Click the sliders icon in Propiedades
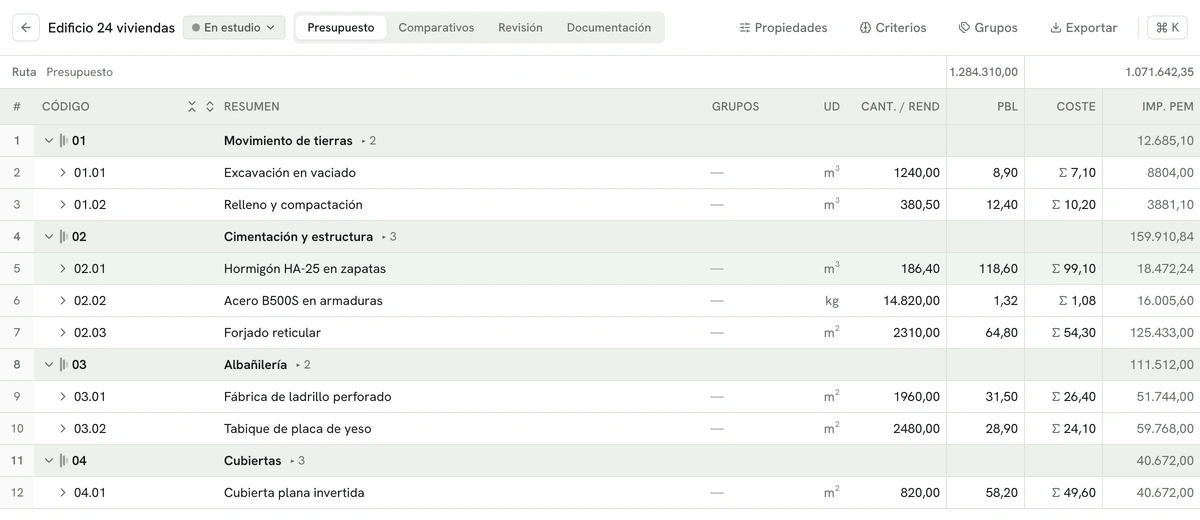This screenshot has height=520, width=1200. point(744,28)
